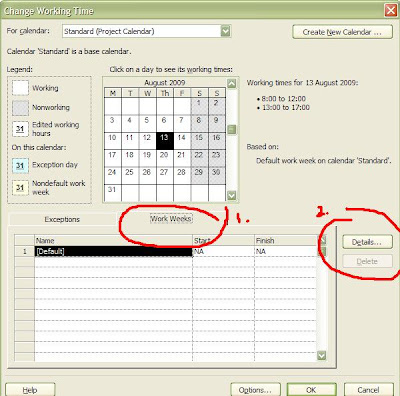This screenshot has height=396, width=400.
Task: Click the Cancel button
Action: (368, 390)
